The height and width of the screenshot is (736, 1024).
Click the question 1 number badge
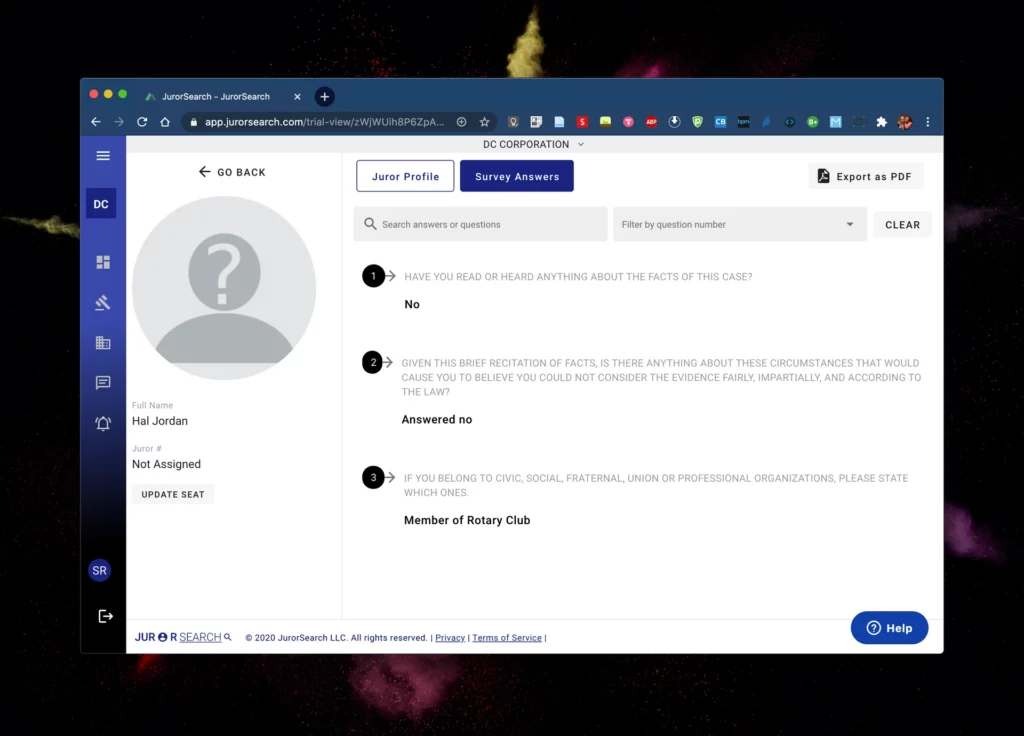374,276
